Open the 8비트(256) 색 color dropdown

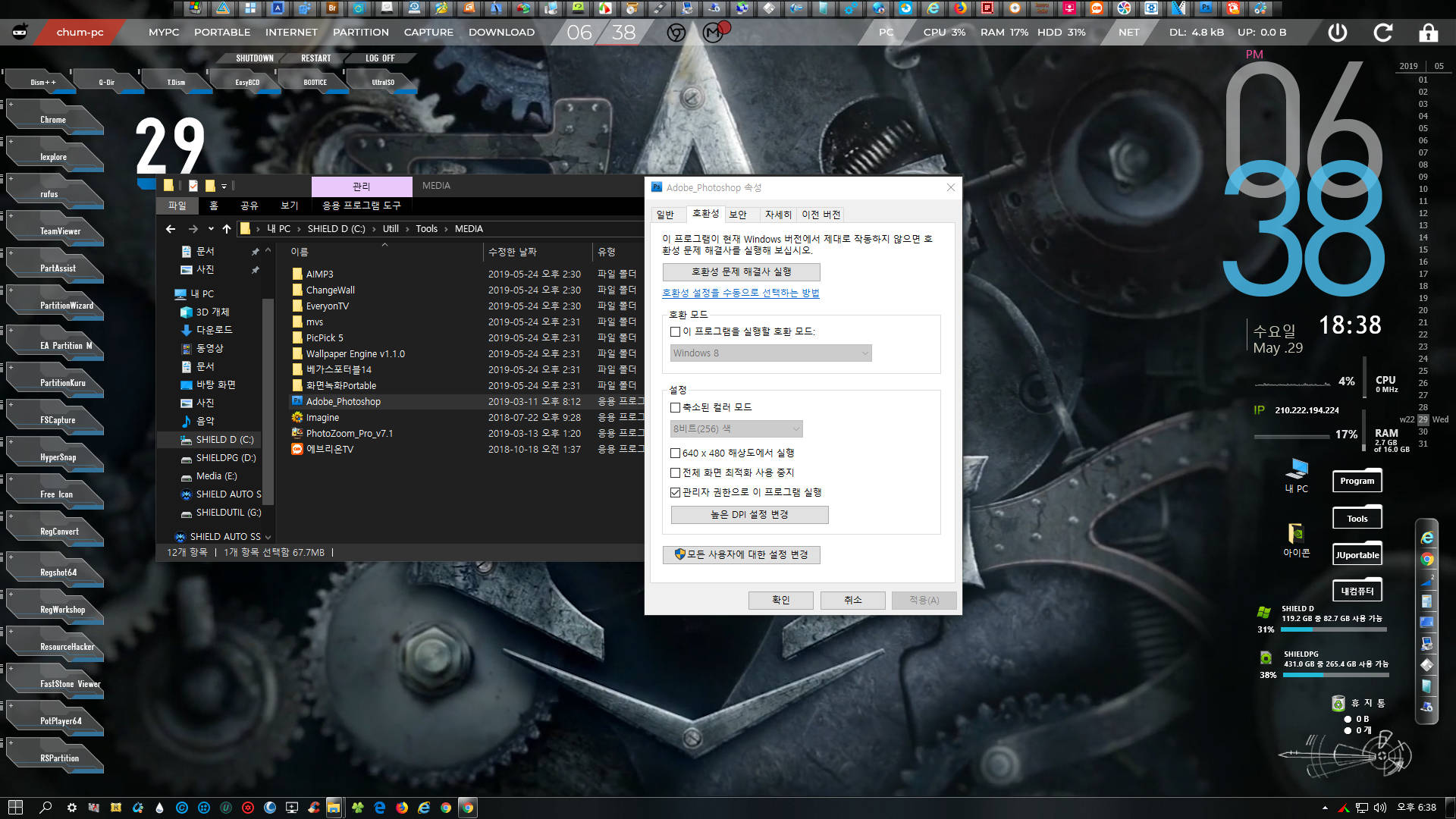[x=736, y=428]
